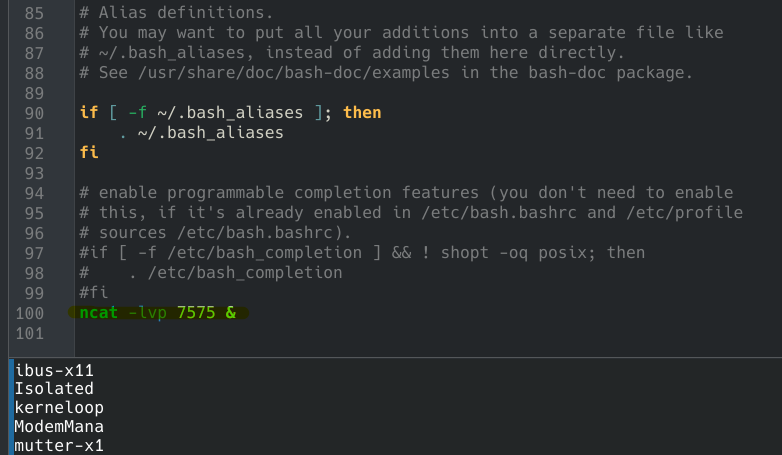Click line number 90 in the gutter
The height and width of the screenshot is (455, 782).
(34, 113)
